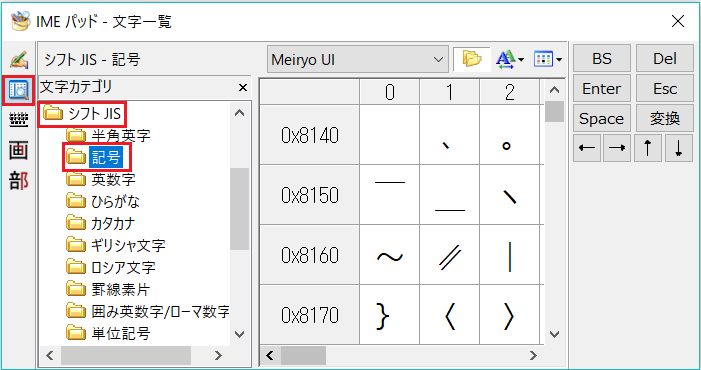The width and height of the screenshot is (701, 370).
Task: Open the soft keyboard icon
Action: 19,120
